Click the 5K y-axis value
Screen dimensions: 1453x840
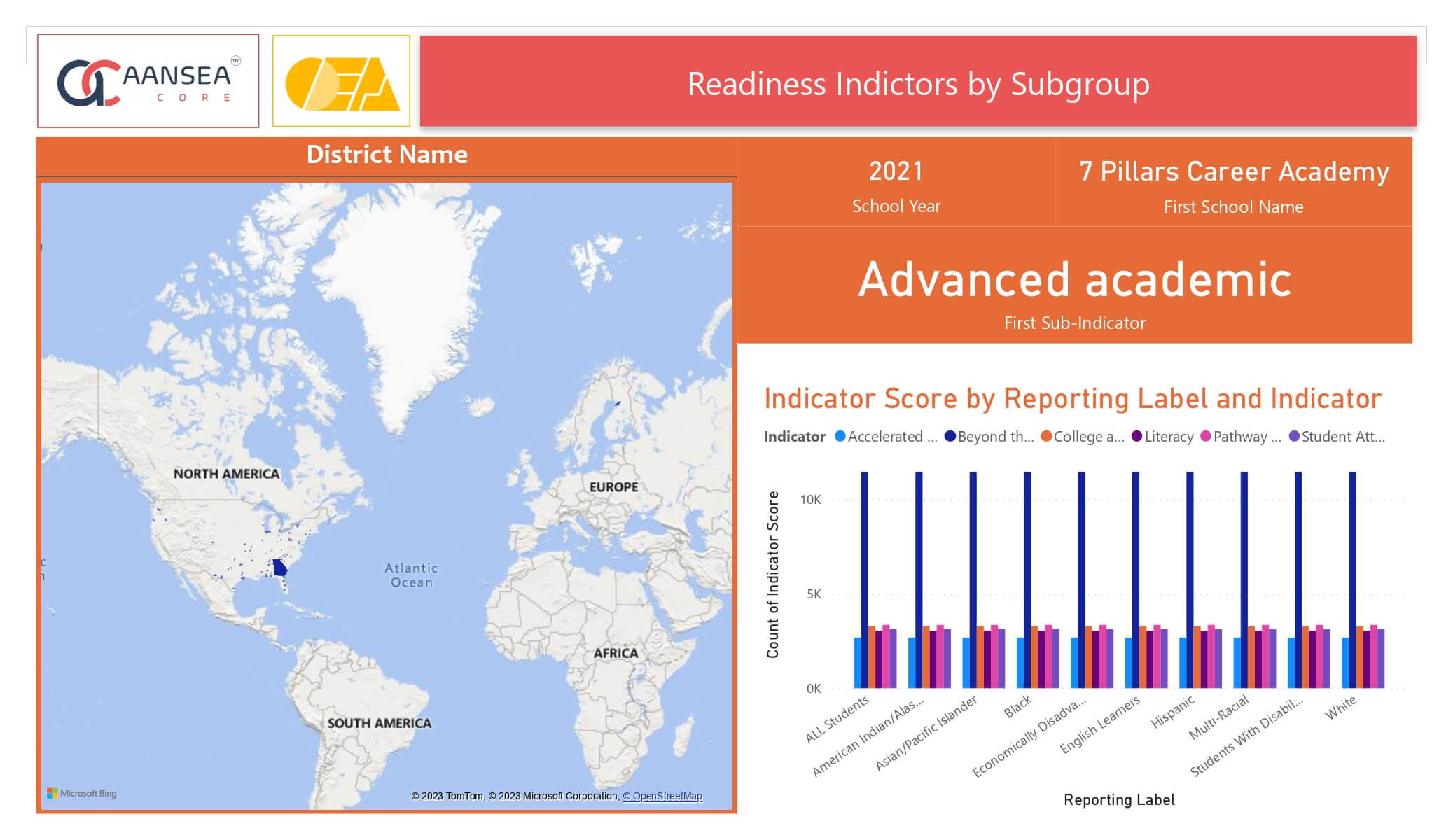pyautogui.click(x=814, y=594)
